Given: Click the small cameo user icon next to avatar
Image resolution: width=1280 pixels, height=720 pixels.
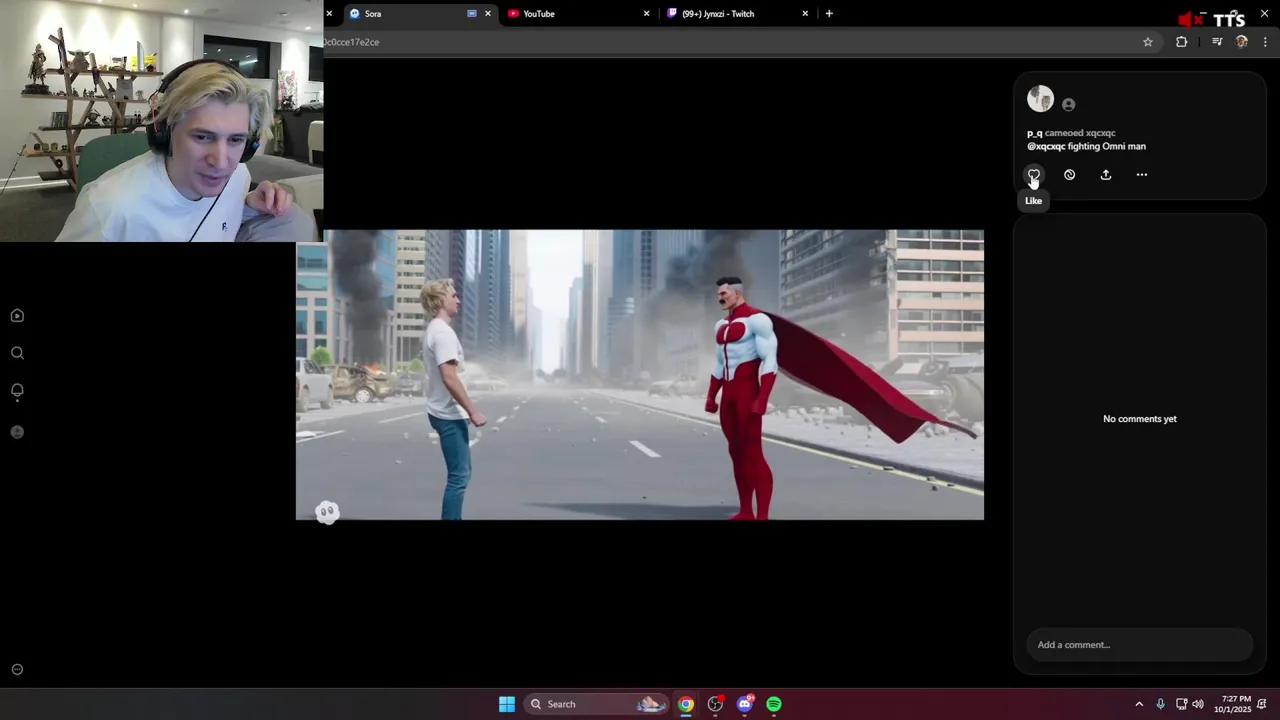Looking at the screenshot, I should pyautogui.click(x=1069, y=104).
